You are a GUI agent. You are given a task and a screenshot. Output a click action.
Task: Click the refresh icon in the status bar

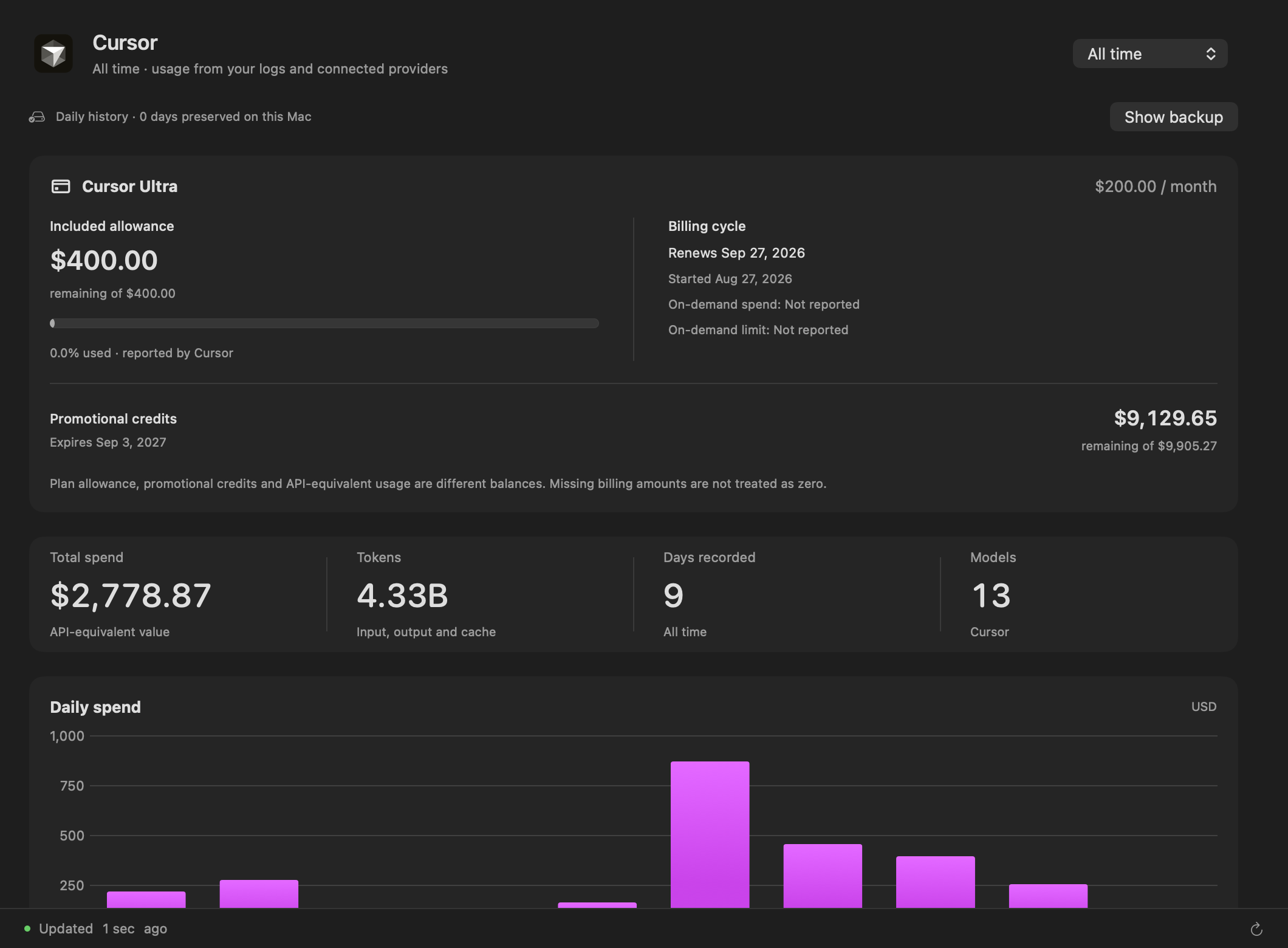(1256, 929)
